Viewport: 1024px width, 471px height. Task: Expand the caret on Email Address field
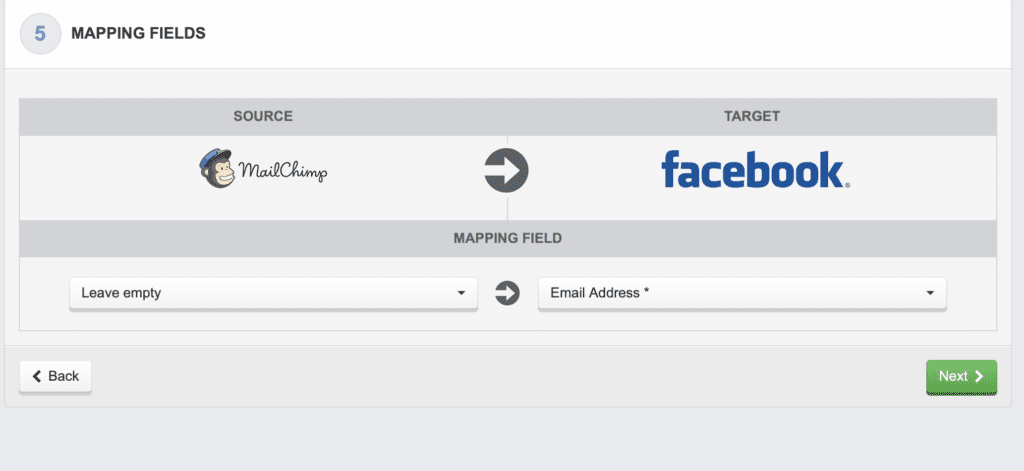click(930, 293)
